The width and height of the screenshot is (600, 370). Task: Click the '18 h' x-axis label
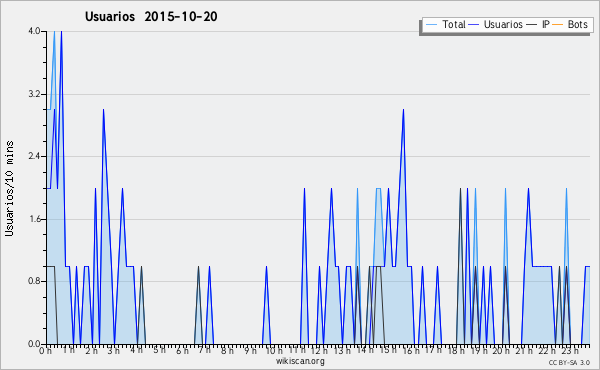click(456, 350)
